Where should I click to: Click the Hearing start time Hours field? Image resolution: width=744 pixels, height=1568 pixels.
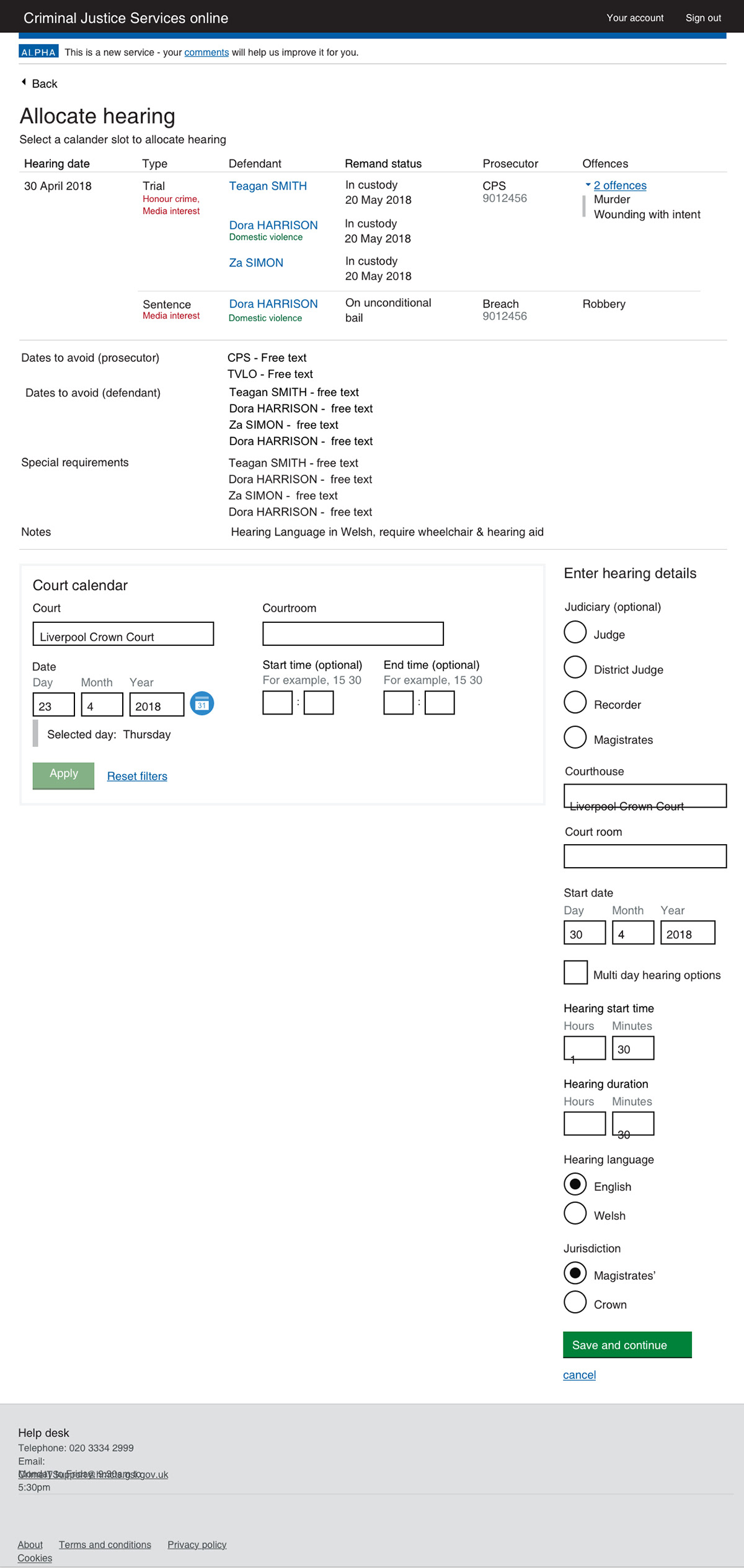(585, 1048)
